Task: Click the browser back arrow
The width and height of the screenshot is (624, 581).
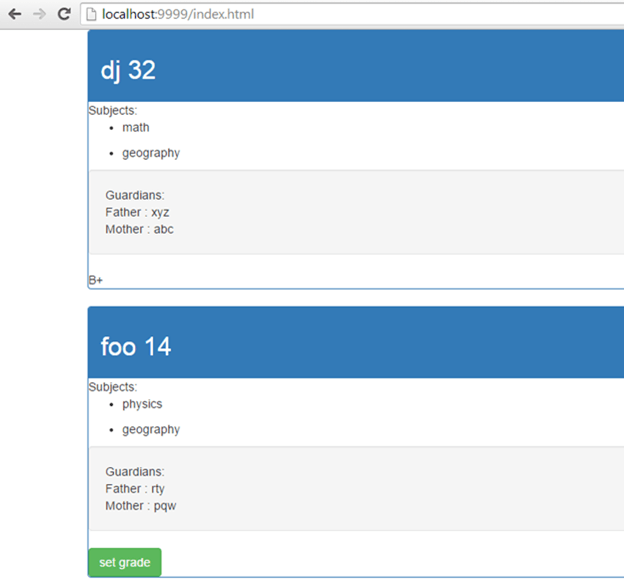Action: tap(14, 14)
